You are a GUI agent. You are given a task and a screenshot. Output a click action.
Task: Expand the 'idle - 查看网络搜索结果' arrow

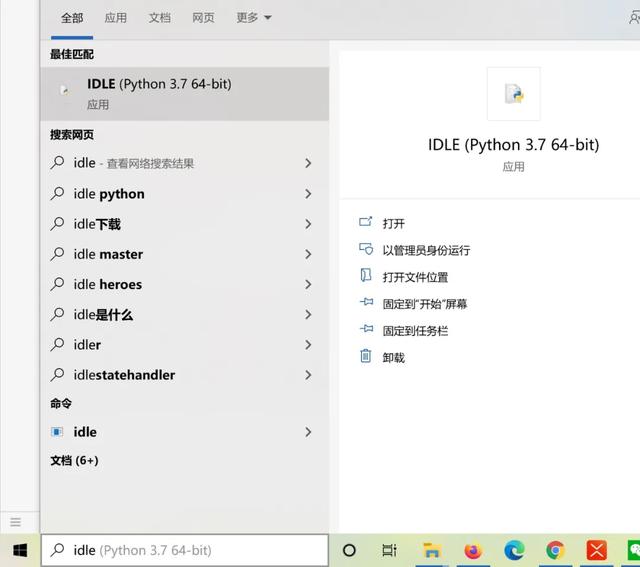(x=308, y=163)
